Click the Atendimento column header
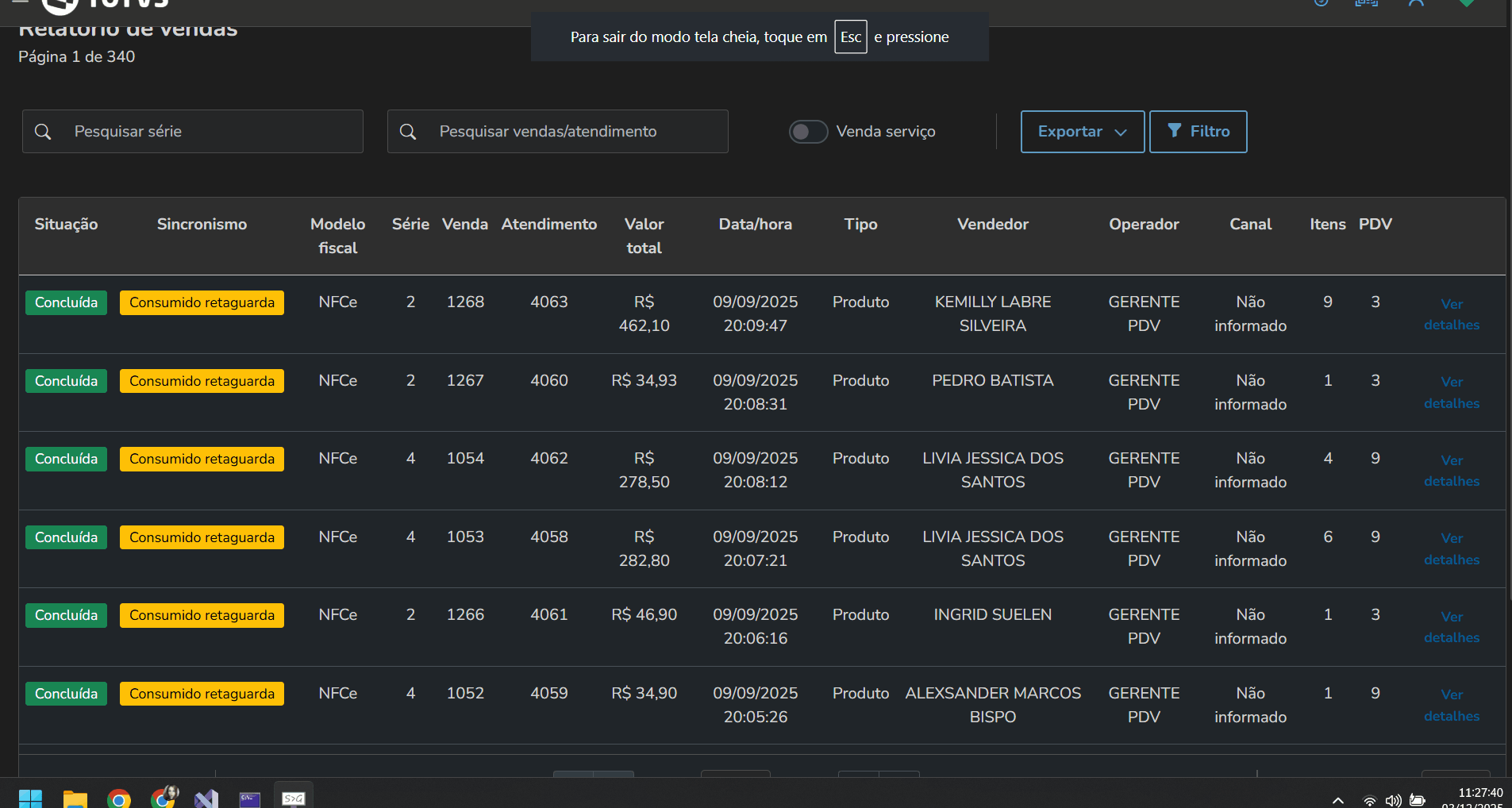Viewport: 1512px width, 808px height. point(549,225)
